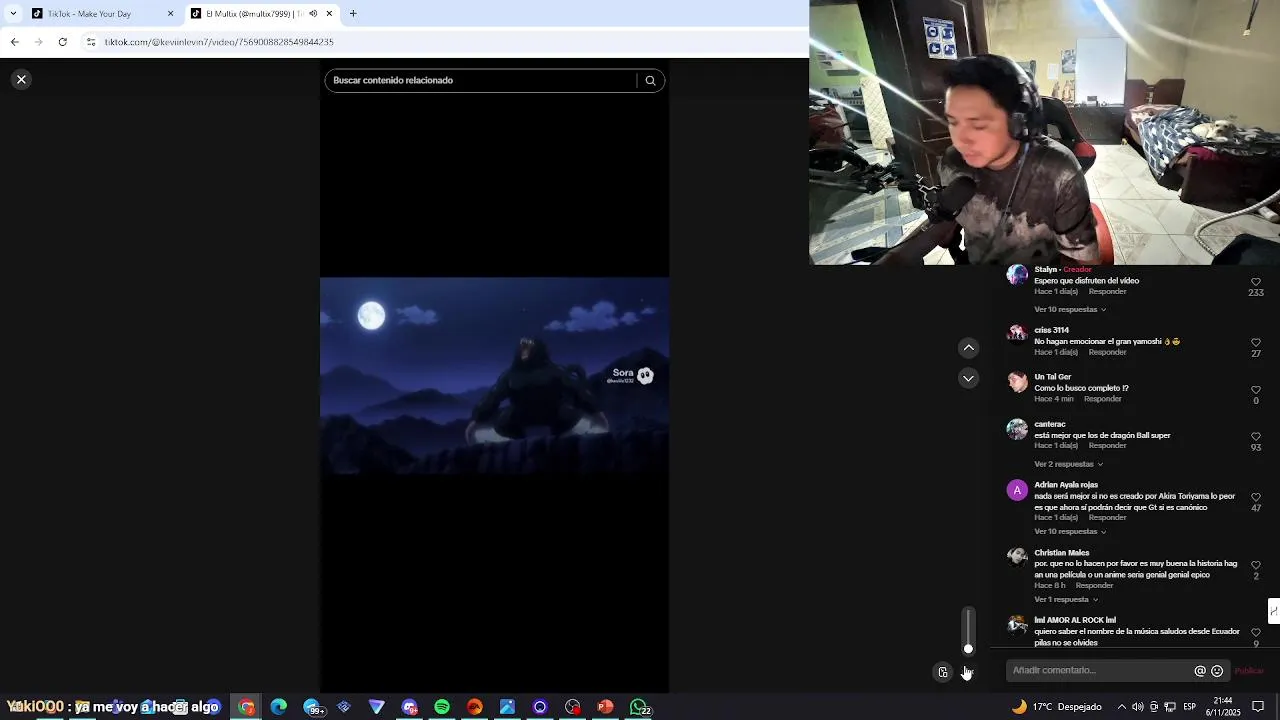Like Adrian Ayala rojas's comment heart
1280x720 pixels.
1256,497
